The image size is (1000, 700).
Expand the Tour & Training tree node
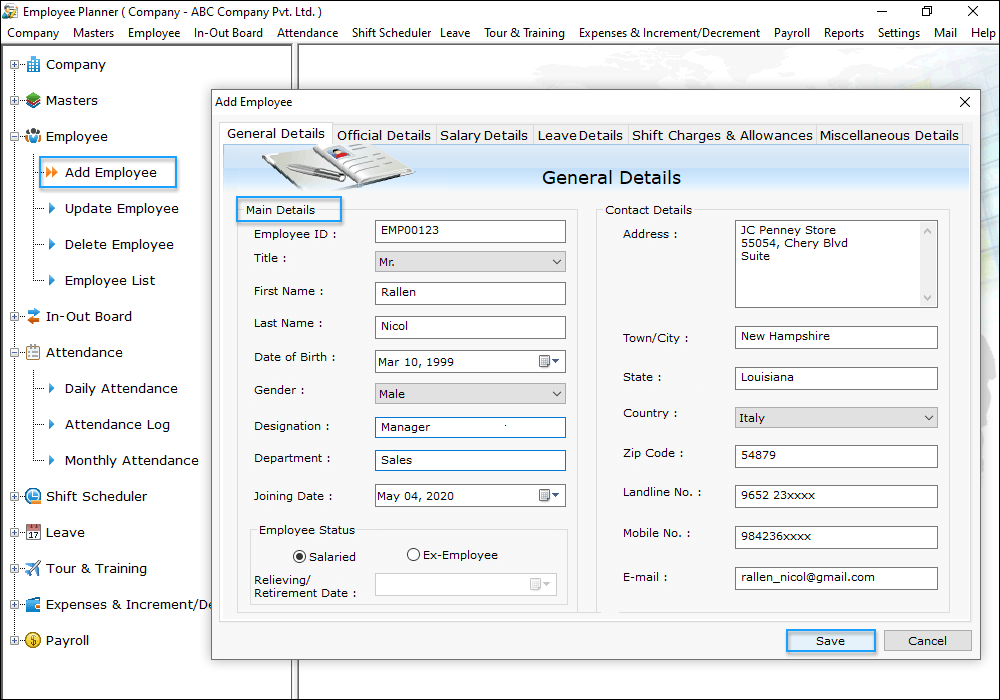coord(14,569)
